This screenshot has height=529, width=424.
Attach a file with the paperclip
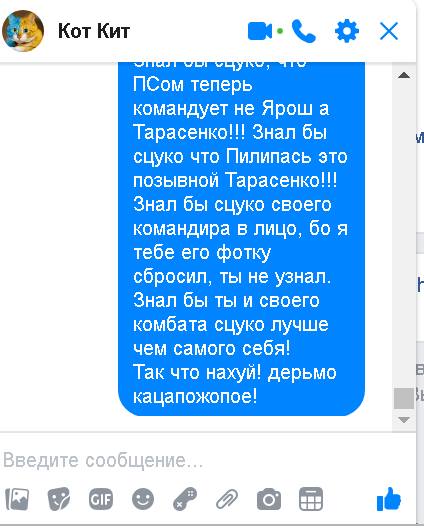click(227, 499)
